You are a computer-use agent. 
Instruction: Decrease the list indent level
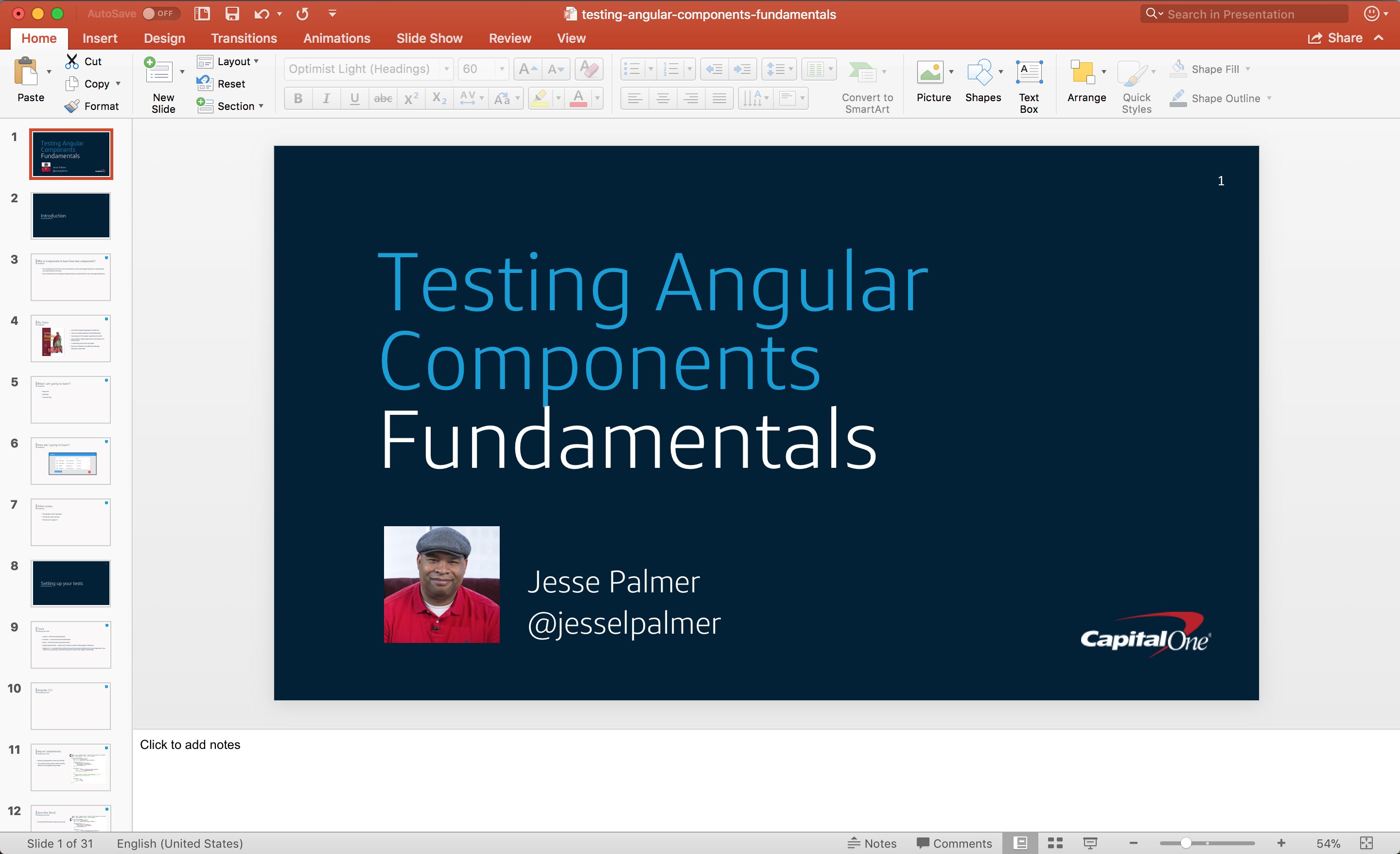pos(714,69)
